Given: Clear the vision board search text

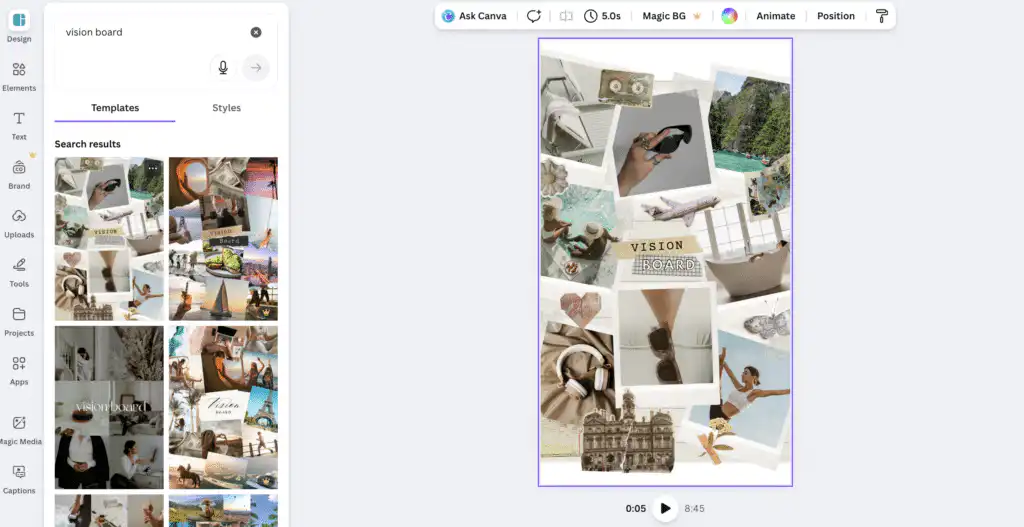Looking at the screenshot, I should coord(256,32).
